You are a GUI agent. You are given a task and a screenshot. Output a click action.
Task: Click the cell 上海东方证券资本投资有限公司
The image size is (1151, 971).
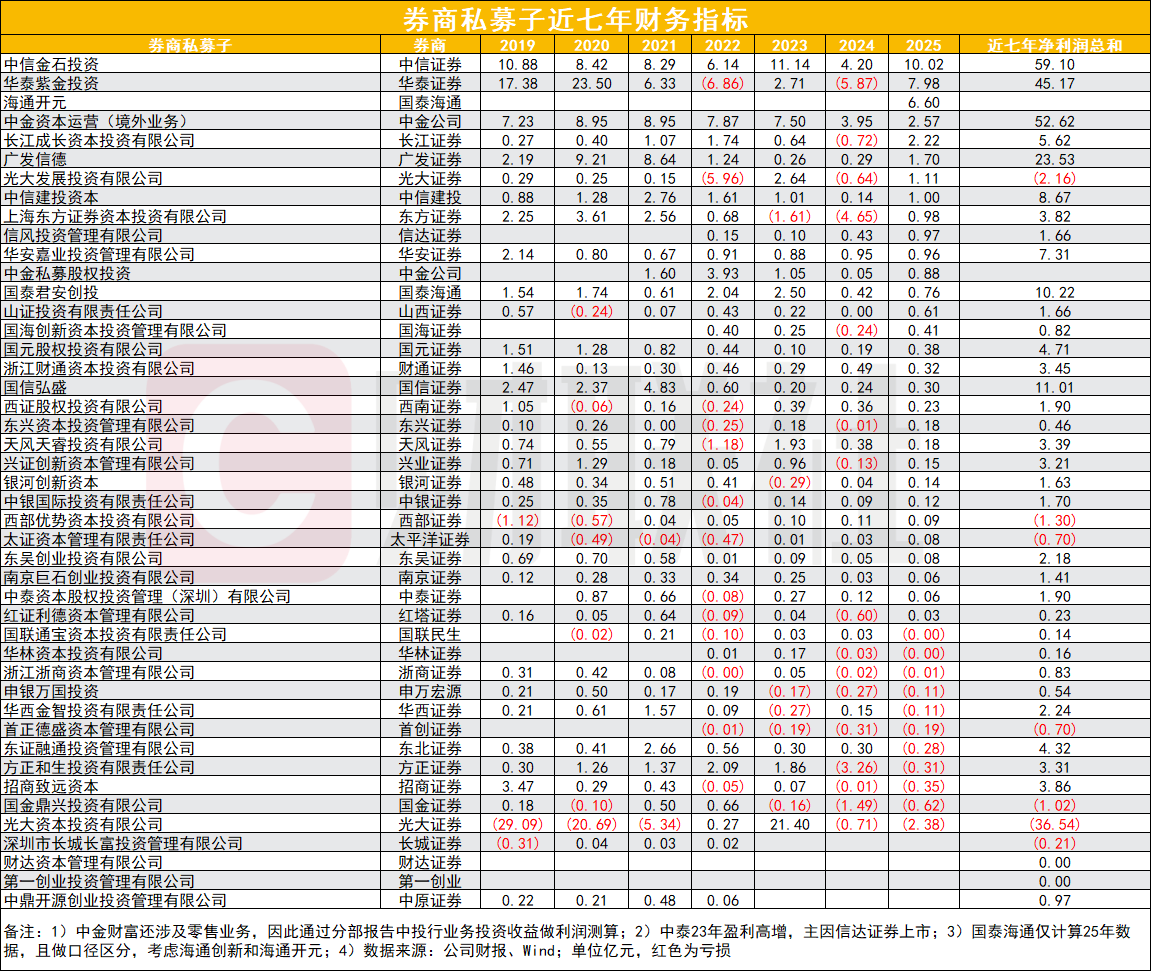(x=115, y=217)
